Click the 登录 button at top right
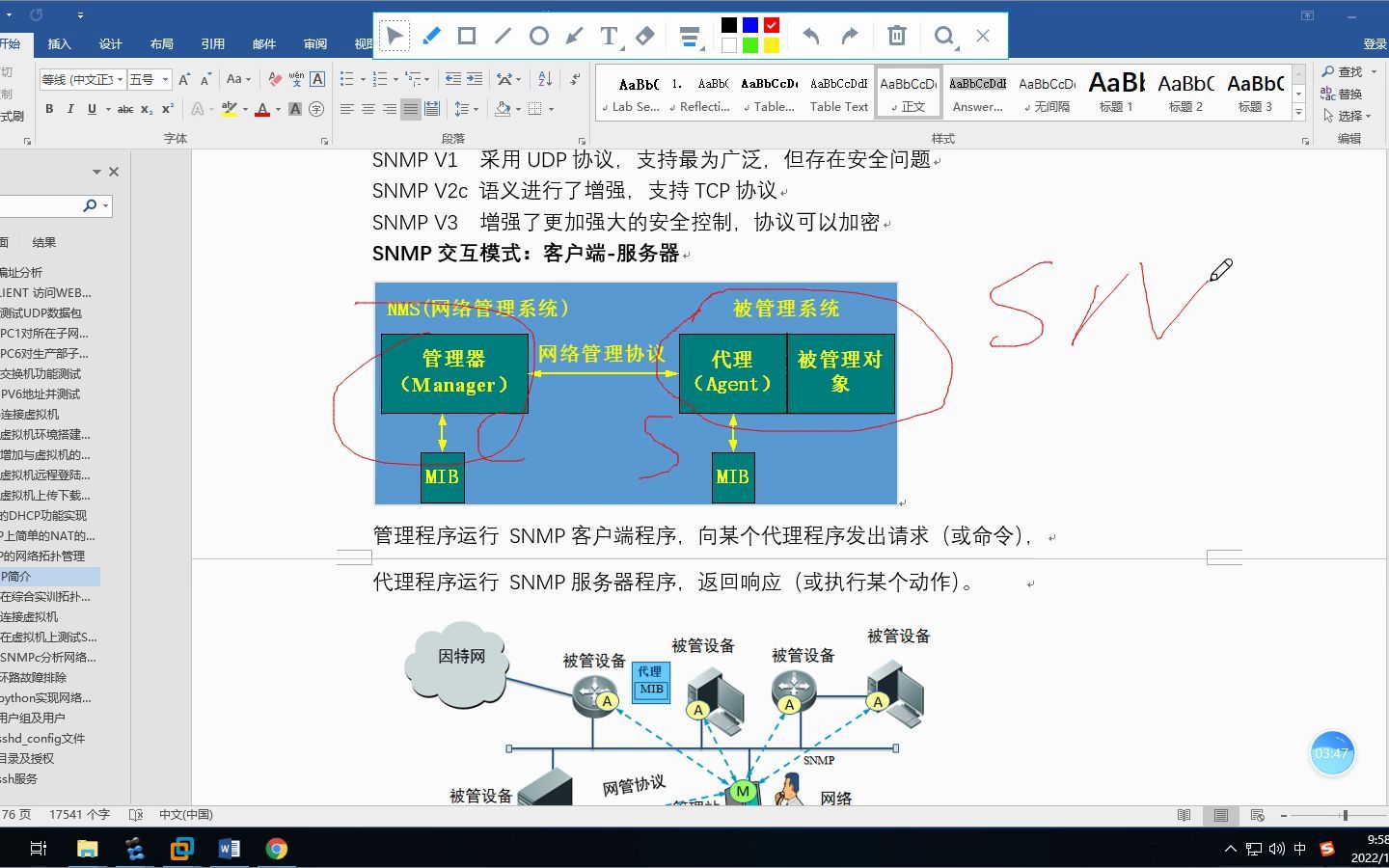The image size is (1389, 868). (1374, 43)
